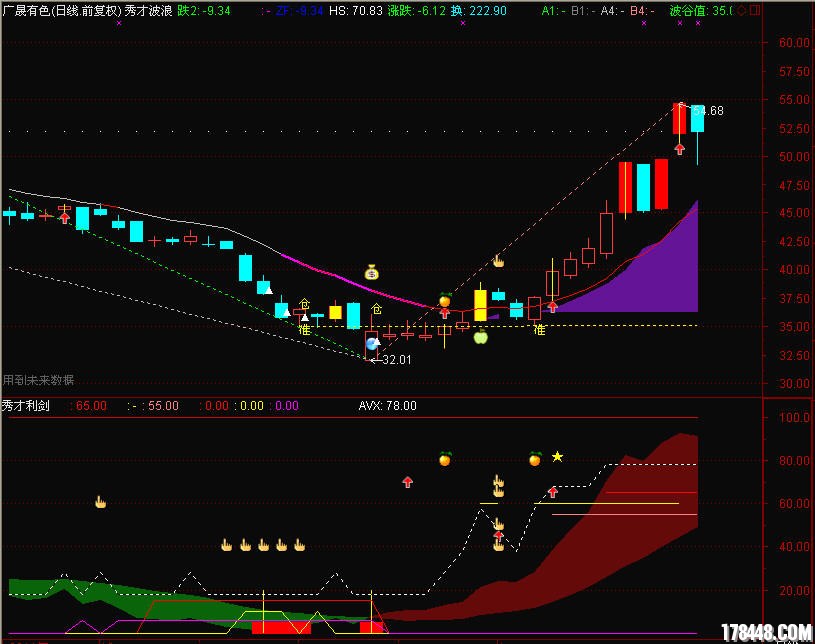Image resolution: width=815 pixels, height=644 pixels.
Task: Click the red arrow between the stacked hand icons
Action: (498, 535)
